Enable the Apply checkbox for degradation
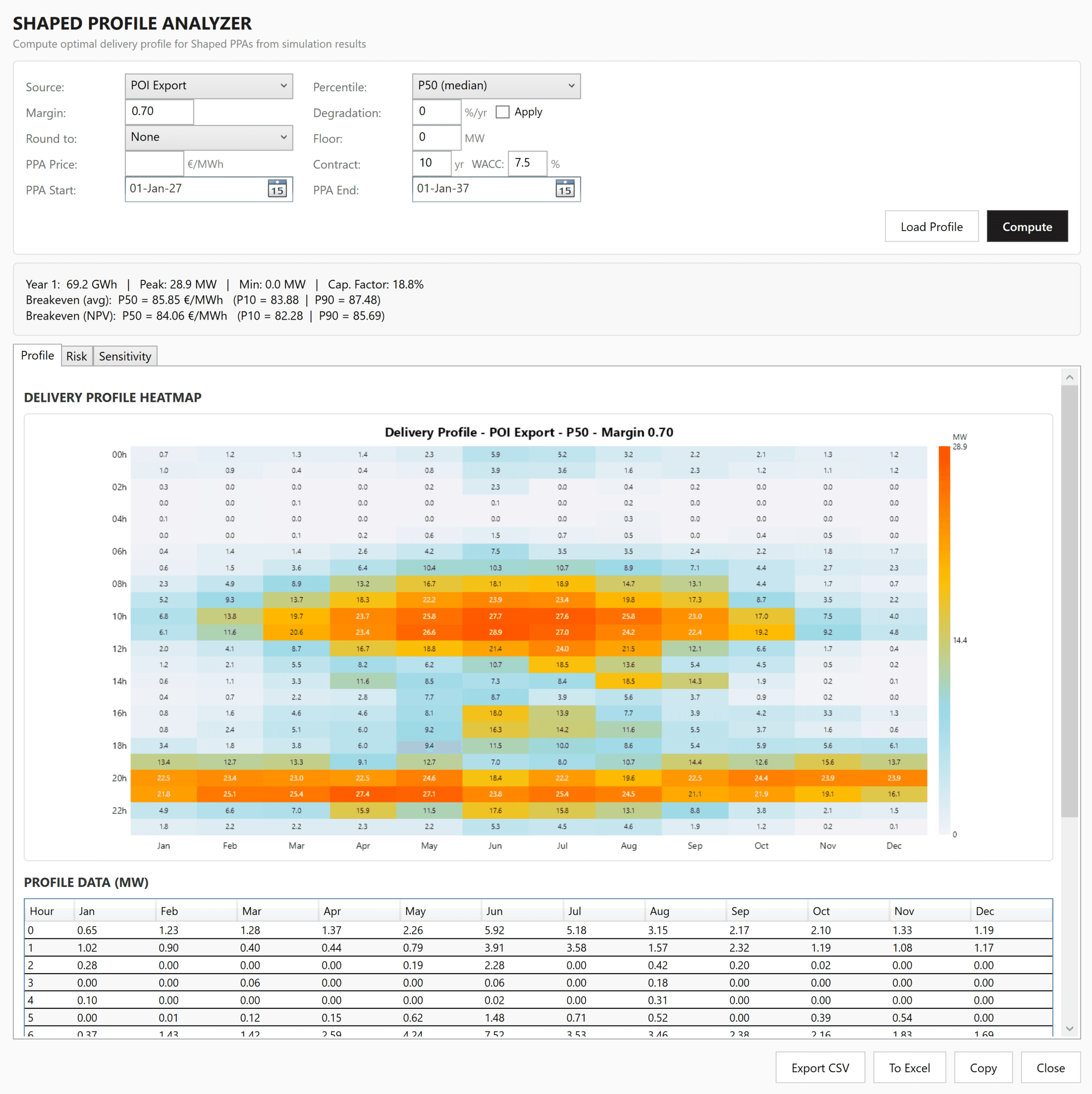This screenshot has width=1092, height=1094. point(503,111)
